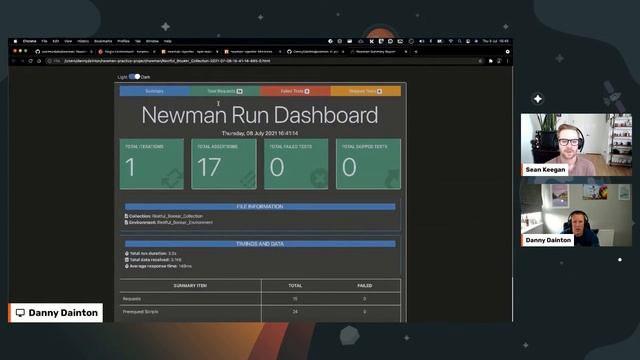Open the Bookmarks menu

tap(103, 41)
